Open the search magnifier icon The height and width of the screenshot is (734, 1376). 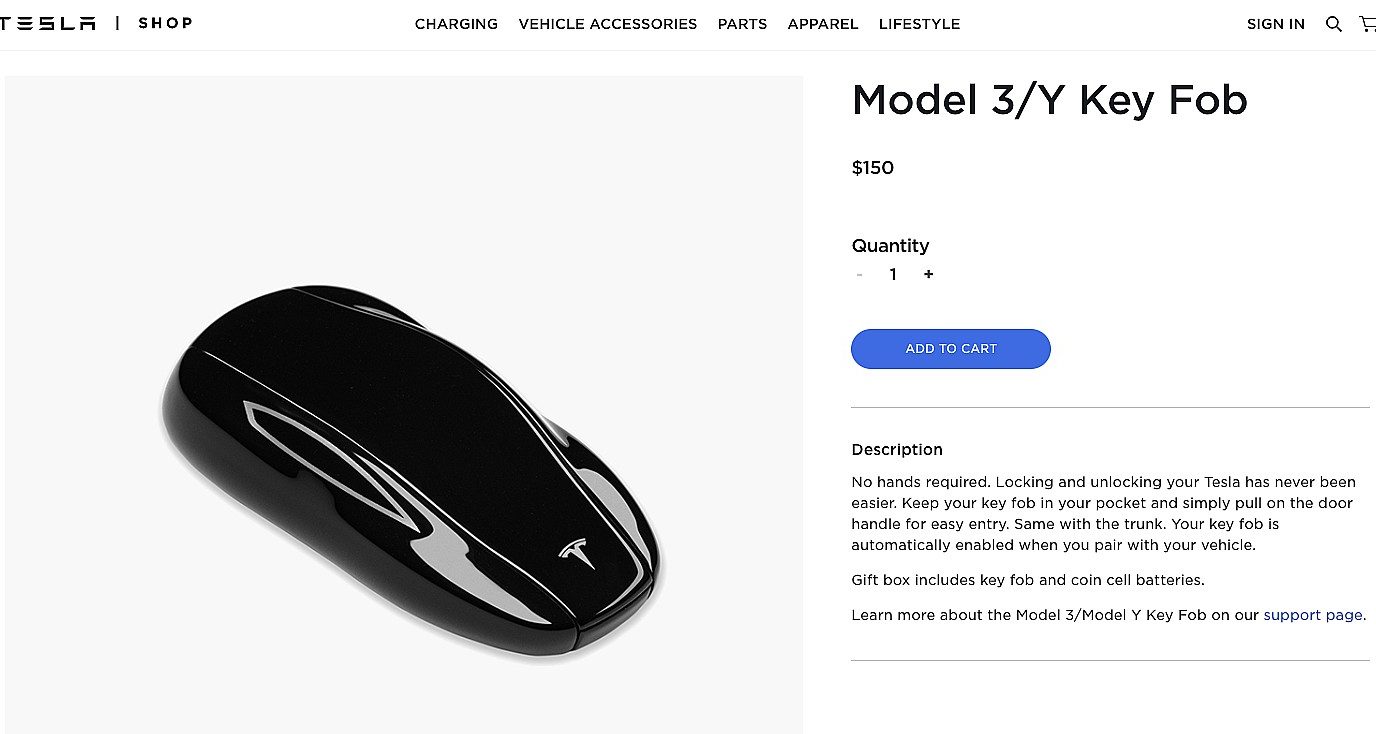pyautogui.click(x=1333, y=24)
